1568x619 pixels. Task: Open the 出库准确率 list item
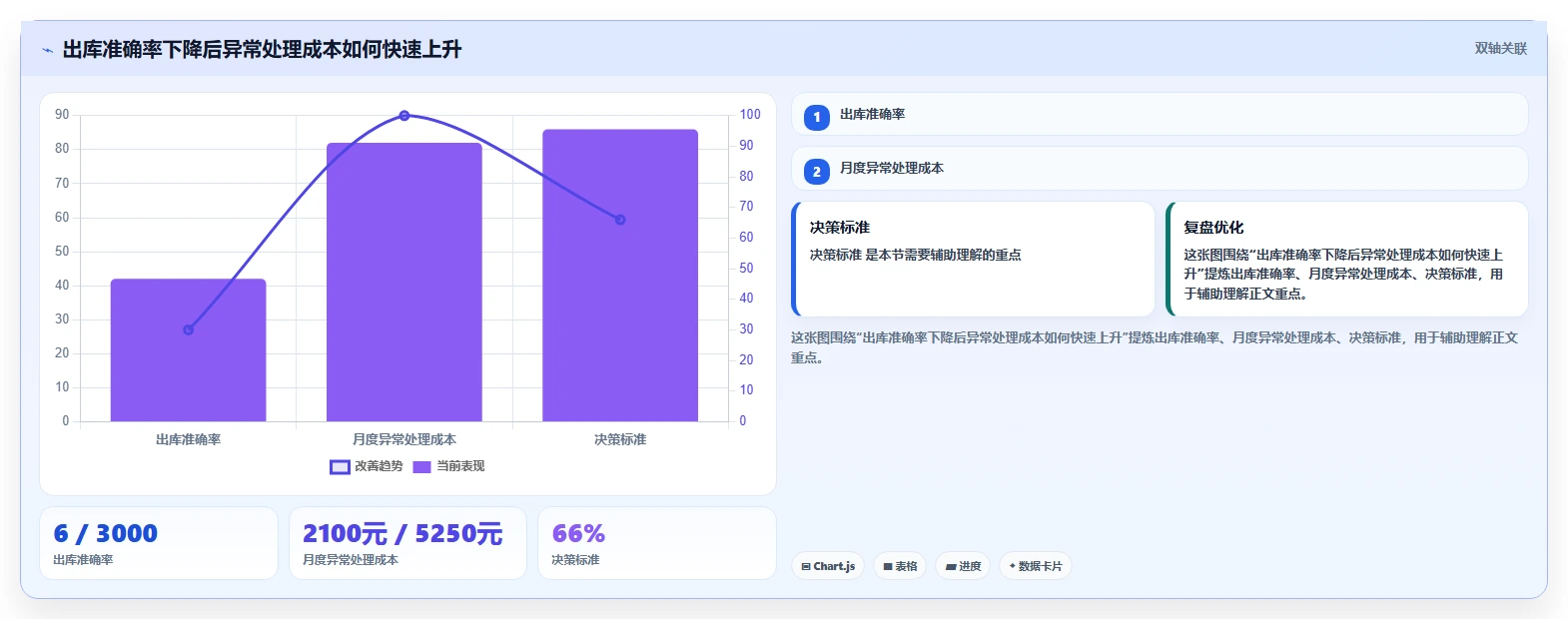point(1160,114)
